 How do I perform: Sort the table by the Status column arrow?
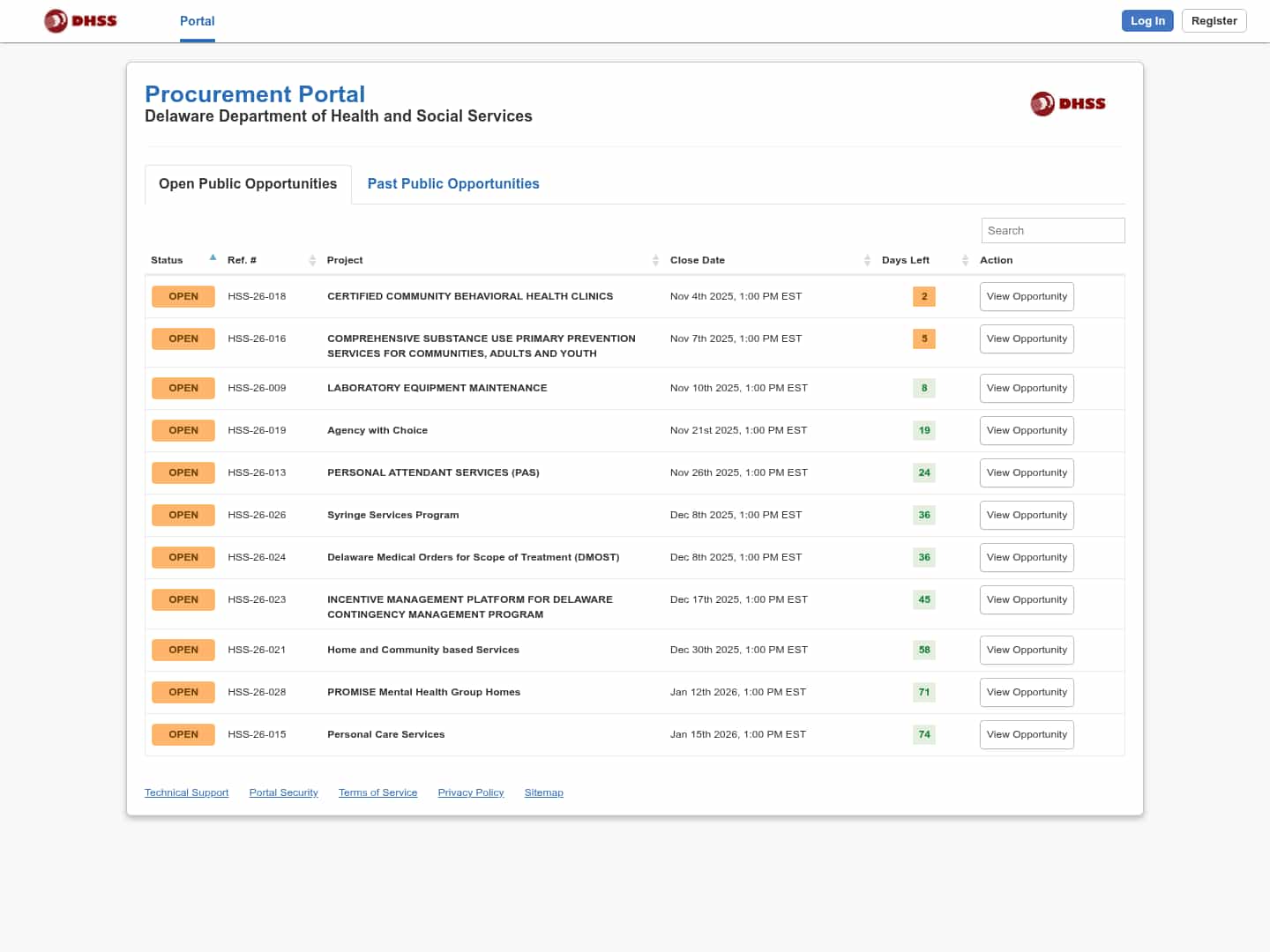pos(213,258)
